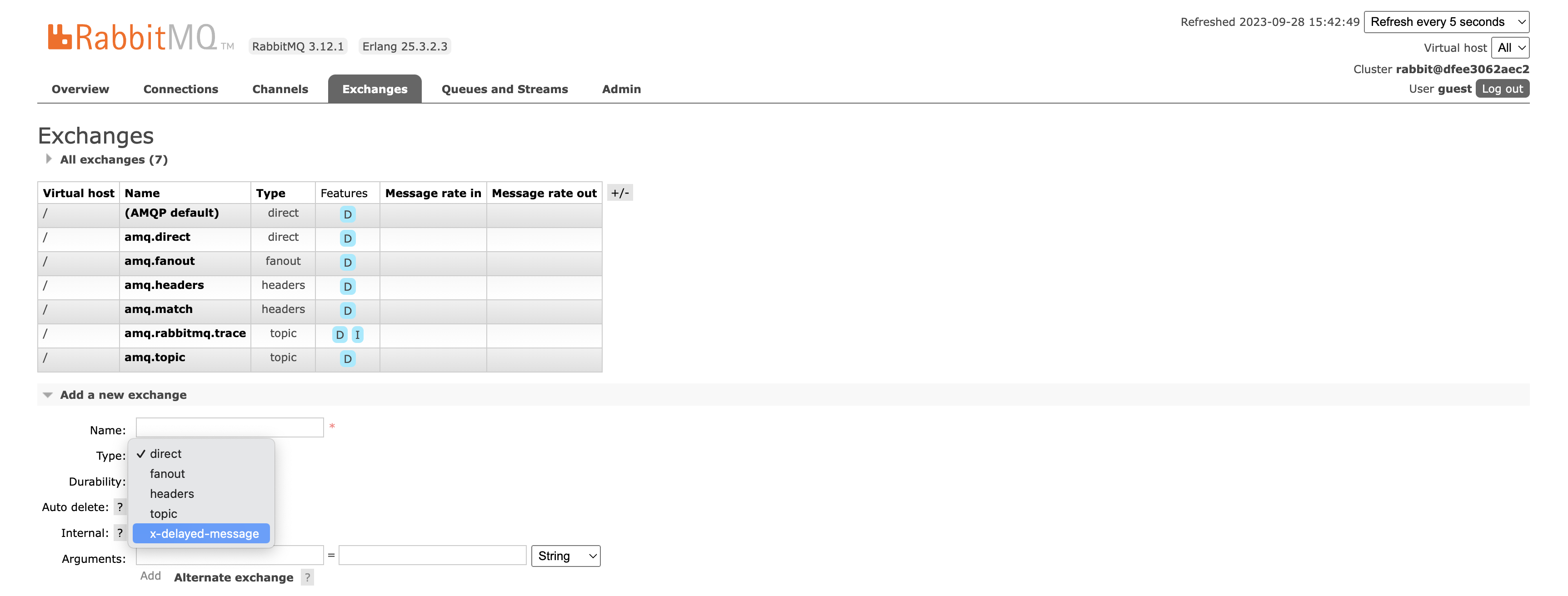Expand the All exchanges section
Image resolution: width=1568 pixels, height=596 pixels.
(x=46, y=159)
